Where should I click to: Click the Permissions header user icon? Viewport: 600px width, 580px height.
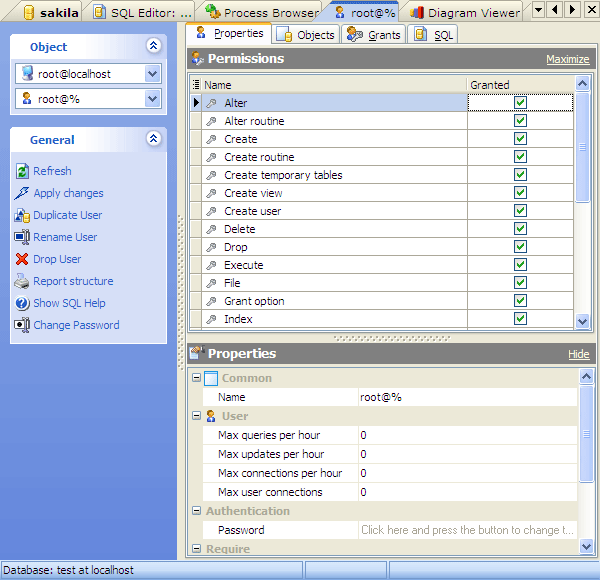pyautogui.click(x=197, y=58)
